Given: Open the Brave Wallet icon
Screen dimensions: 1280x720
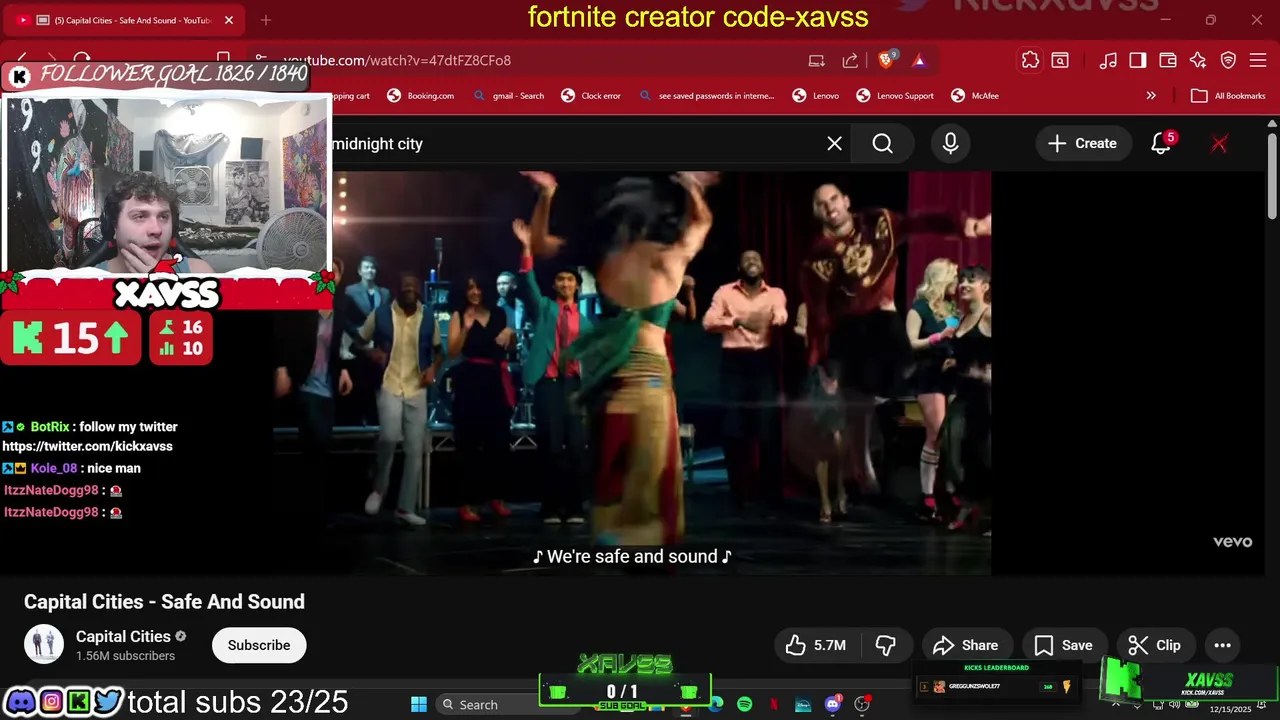Looking at the screenshot, I should pyautogui.click(x=1168, y=60).
